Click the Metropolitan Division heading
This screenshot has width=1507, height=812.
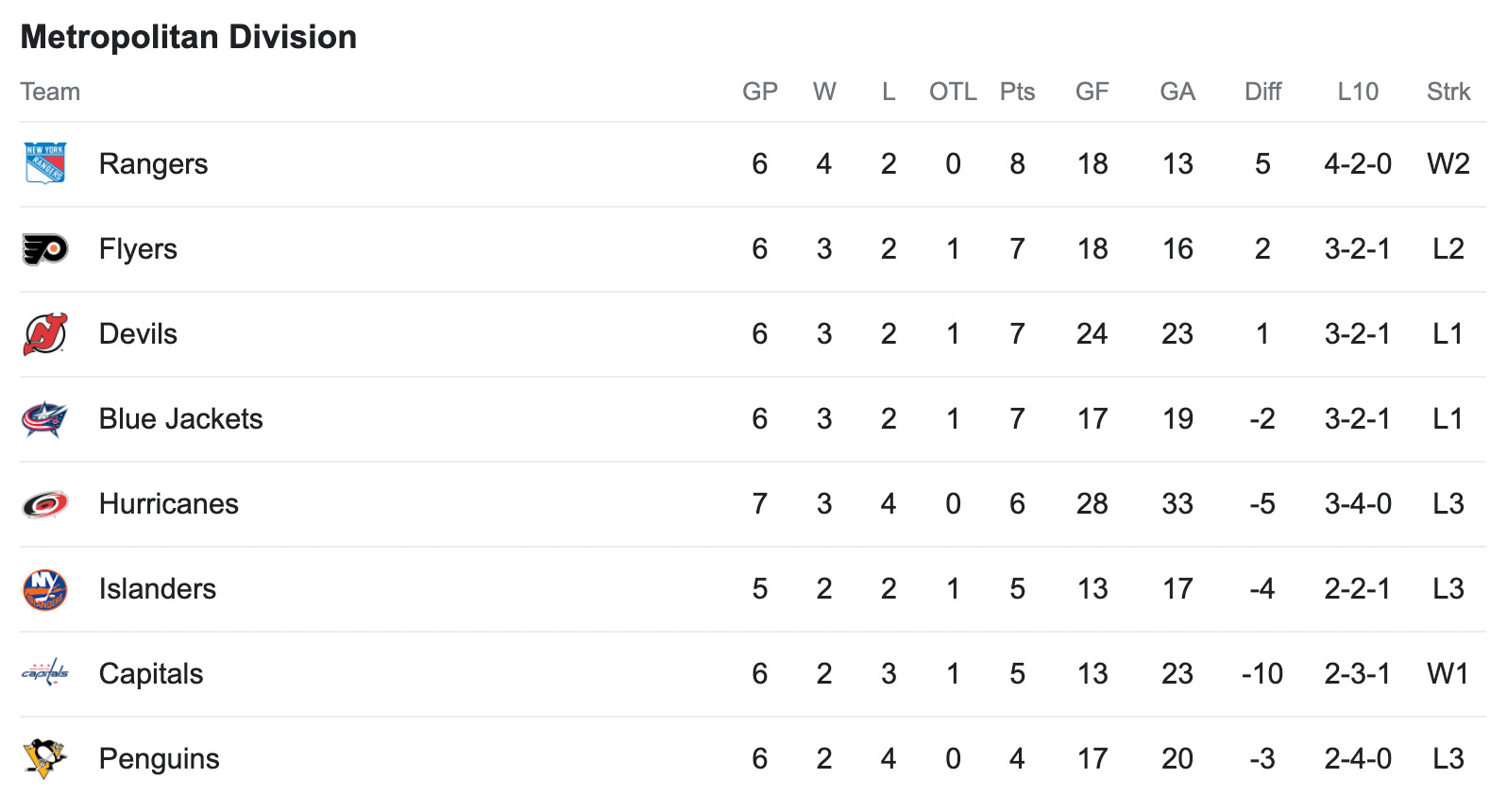[189, 37]
